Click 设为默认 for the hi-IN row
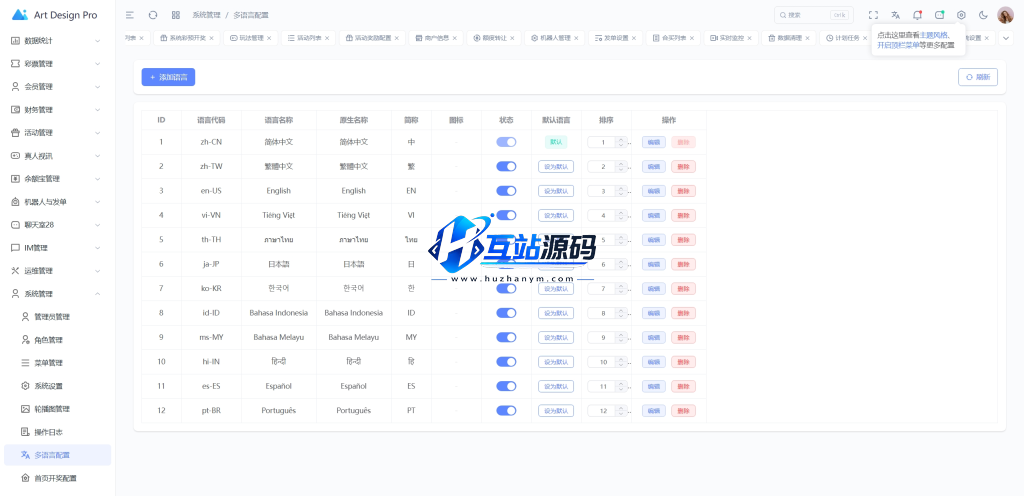The width and height of the screenshot is (1024, 496). [556, 362]
